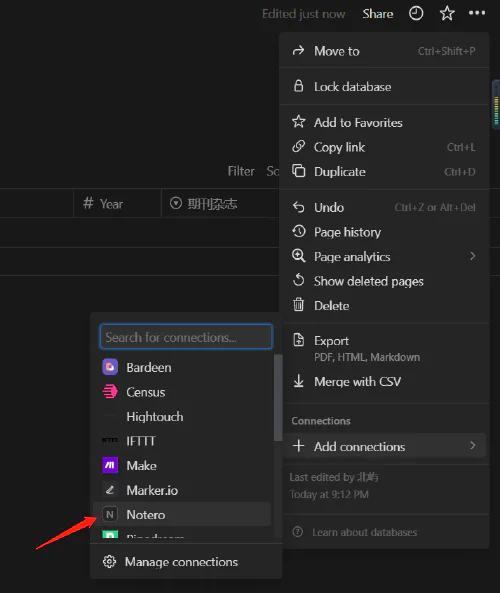500x593 pixels.
Task: Select the Hightouch connection
Action: (x=182, y=416)
